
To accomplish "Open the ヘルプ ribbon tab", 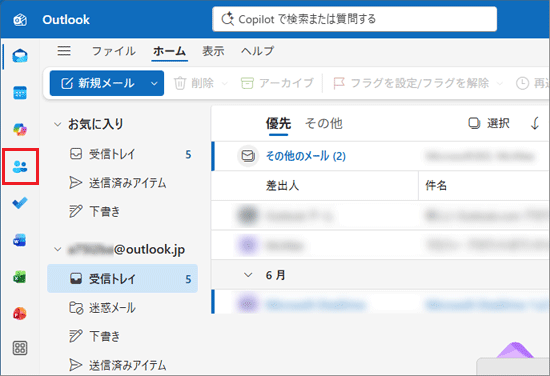I will pos(257,51).
